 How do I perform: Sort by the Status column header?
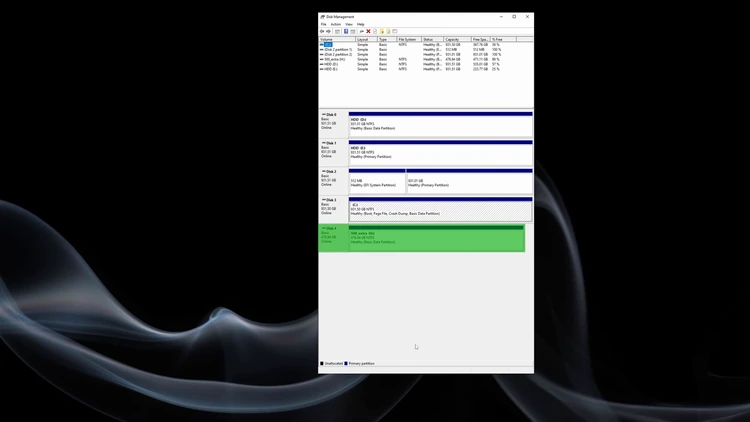coord(432,39)
